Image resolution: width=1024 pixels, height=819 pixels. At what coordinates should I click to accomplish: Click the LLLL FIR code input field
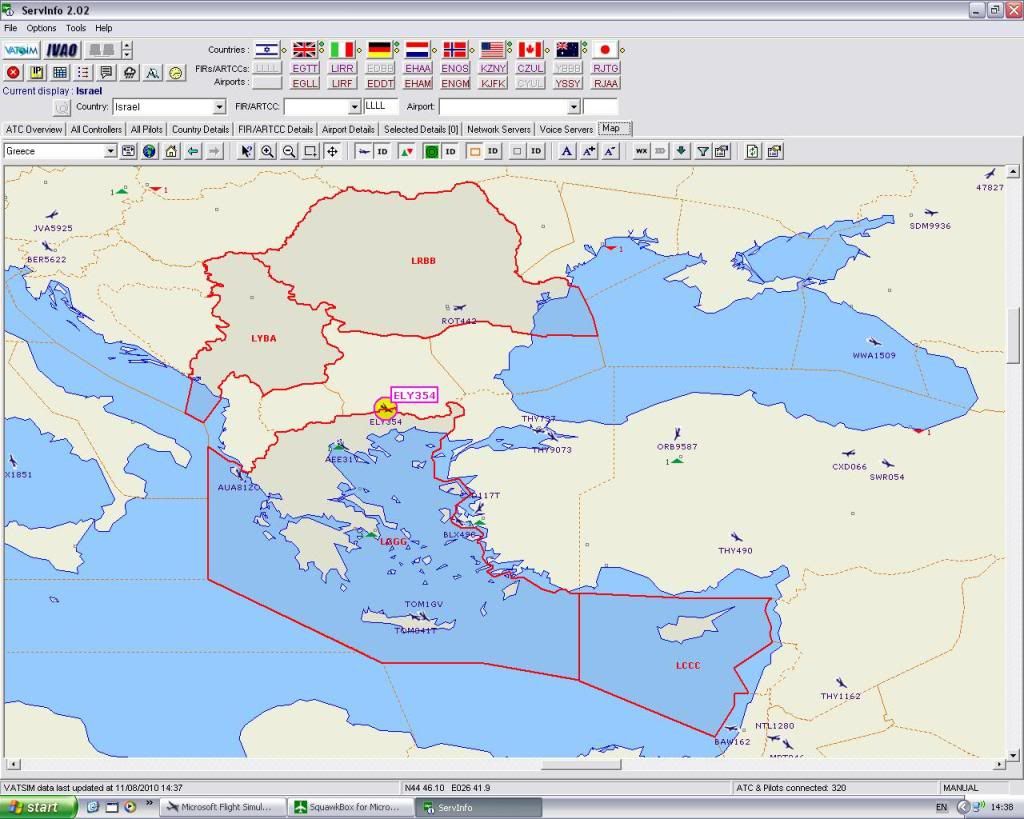tap(380, 106)
